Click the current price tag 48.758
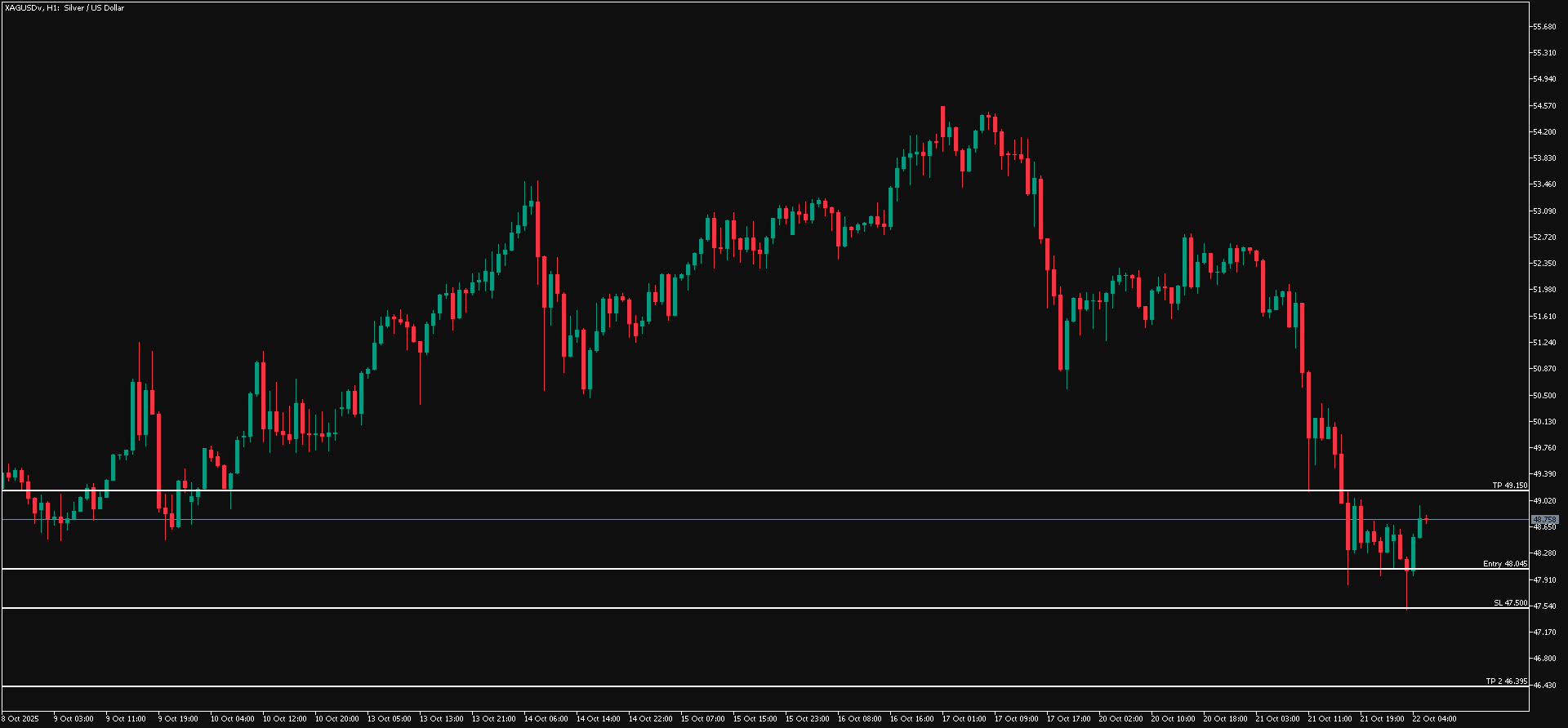1568x728 pixels. 1544,520
